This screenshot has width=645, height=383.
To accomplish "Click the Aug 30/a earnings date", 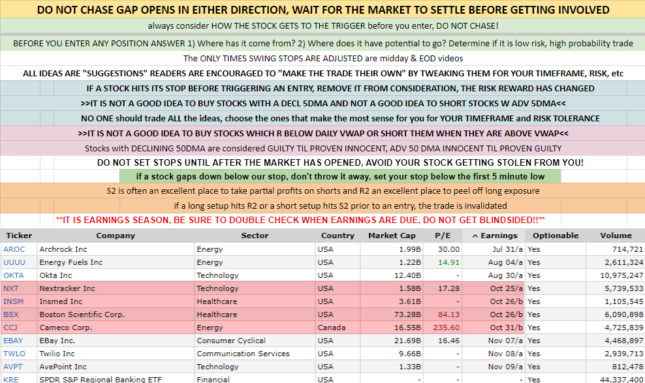I will click(x=506, y=276).
